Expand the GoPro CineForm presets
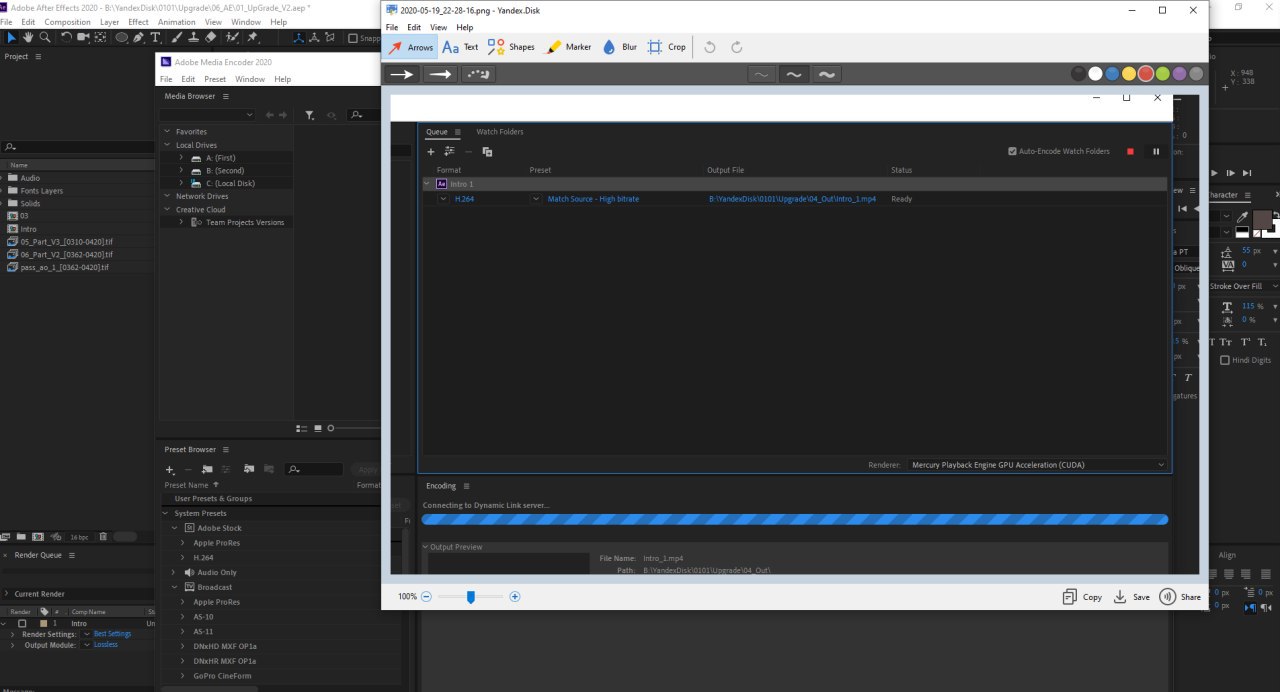1280x692 pixels. tap(183, 677)
